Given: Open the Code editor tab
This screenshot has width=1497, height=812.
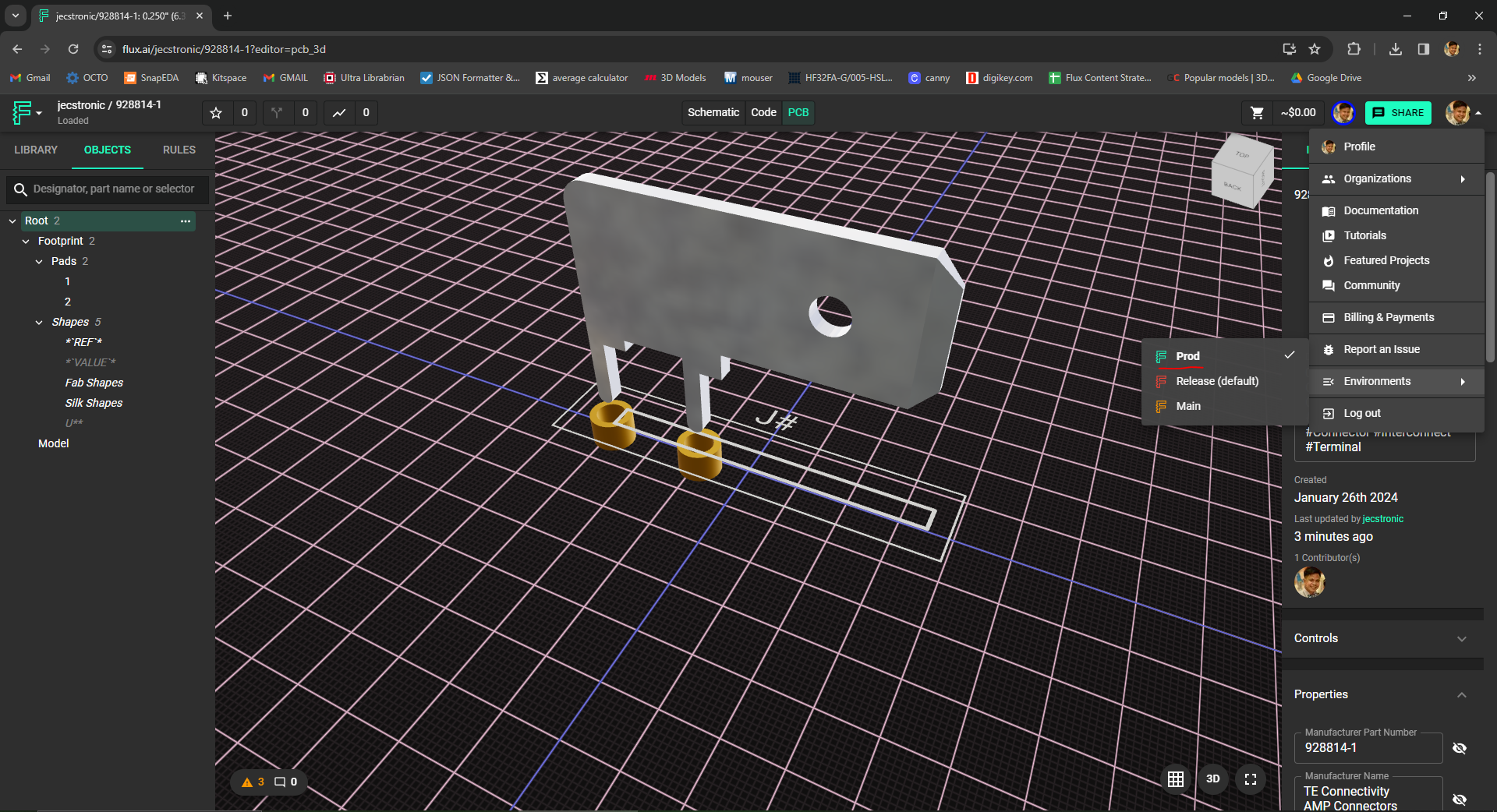Looking at the screenshot, I should tap(763, 112).
